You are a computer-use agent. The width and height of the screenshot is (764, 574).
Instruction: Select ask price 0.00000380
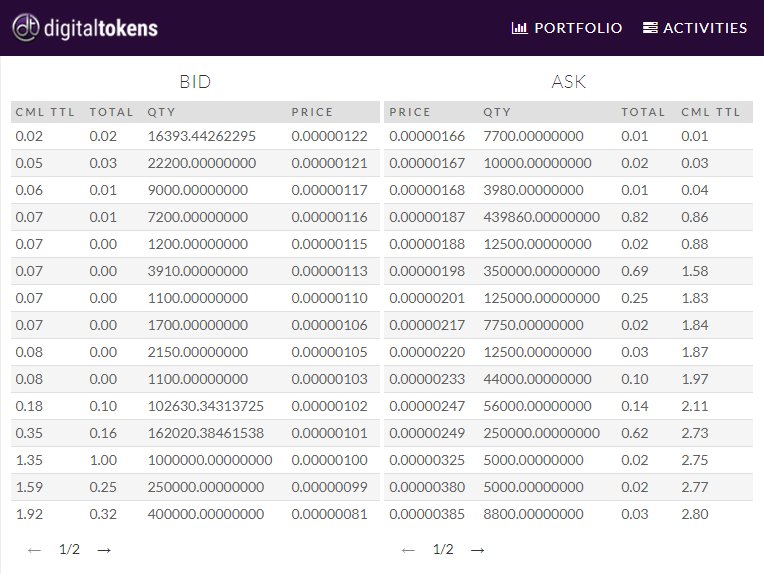[x=427, y=487]
